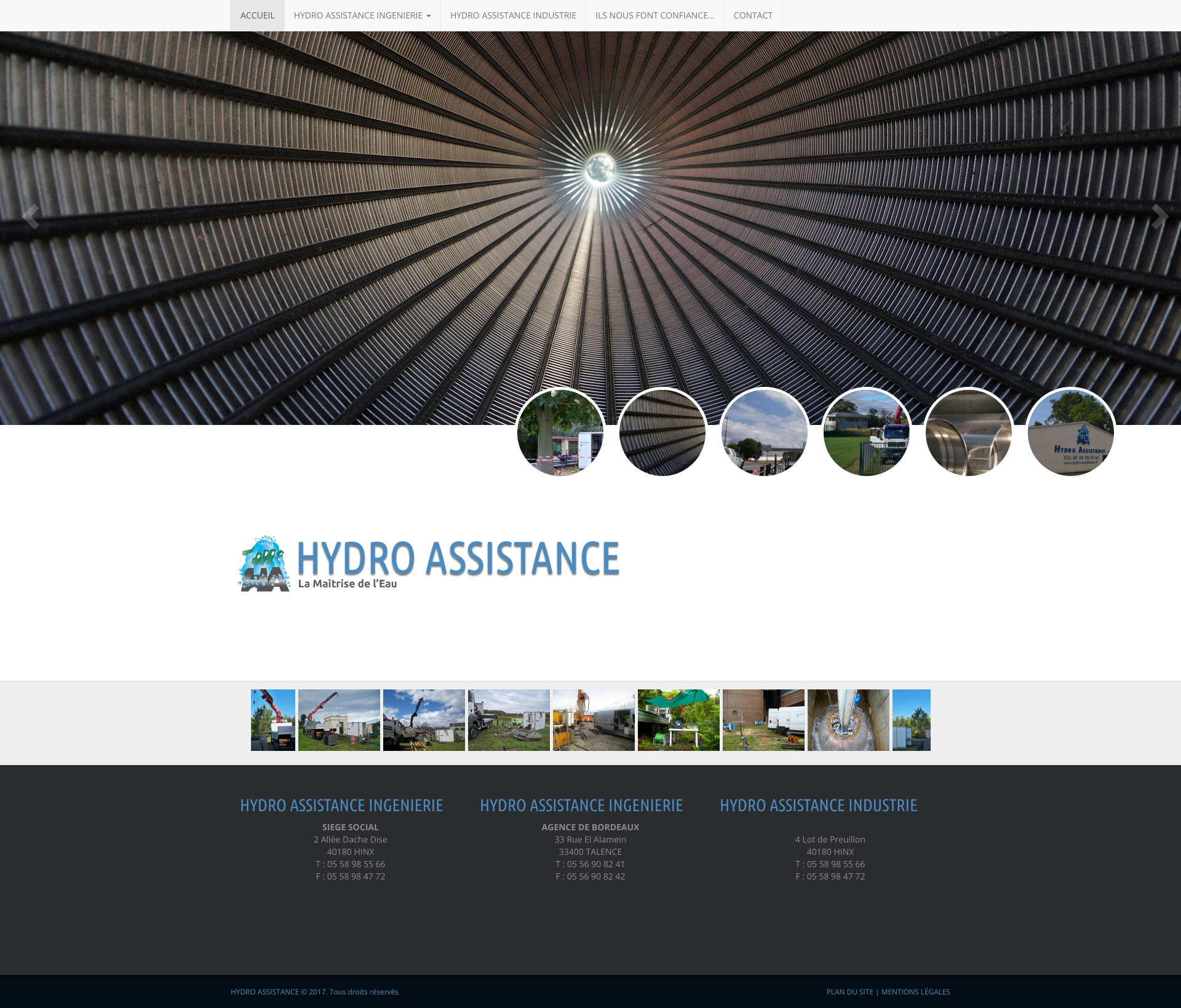This screenshot has height=1008, width=1181.
Task: Click the Hydro Assistance © 2017 copyright text
Action: pyautogui.click(x=315, y=991)
